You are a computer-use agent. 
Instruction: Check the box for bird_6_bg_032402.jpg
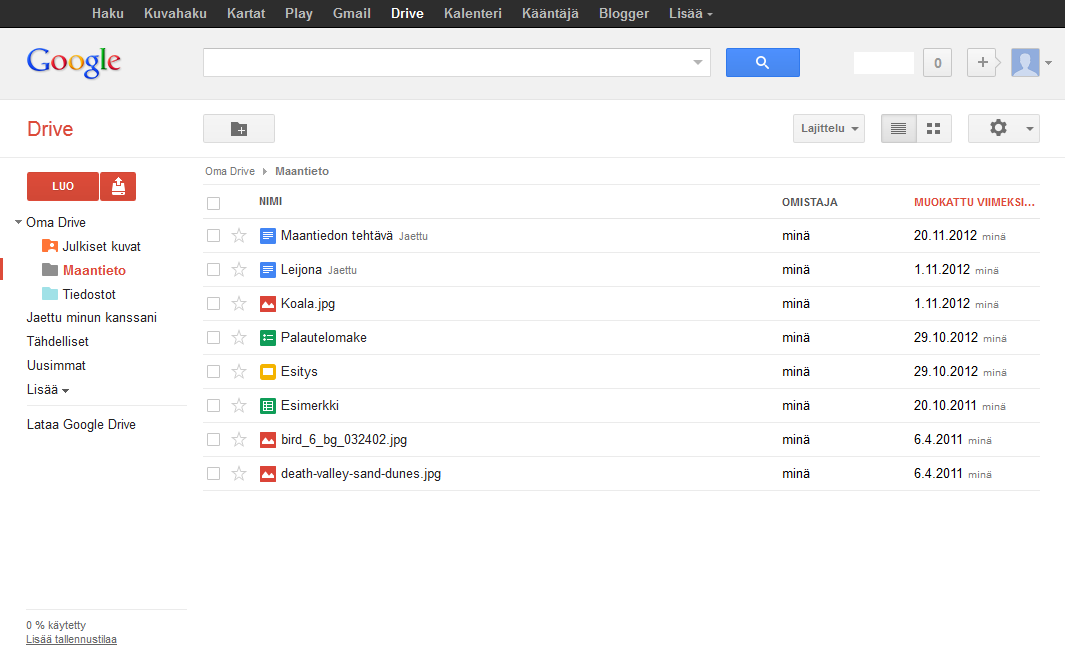click(x=213, y=440)
